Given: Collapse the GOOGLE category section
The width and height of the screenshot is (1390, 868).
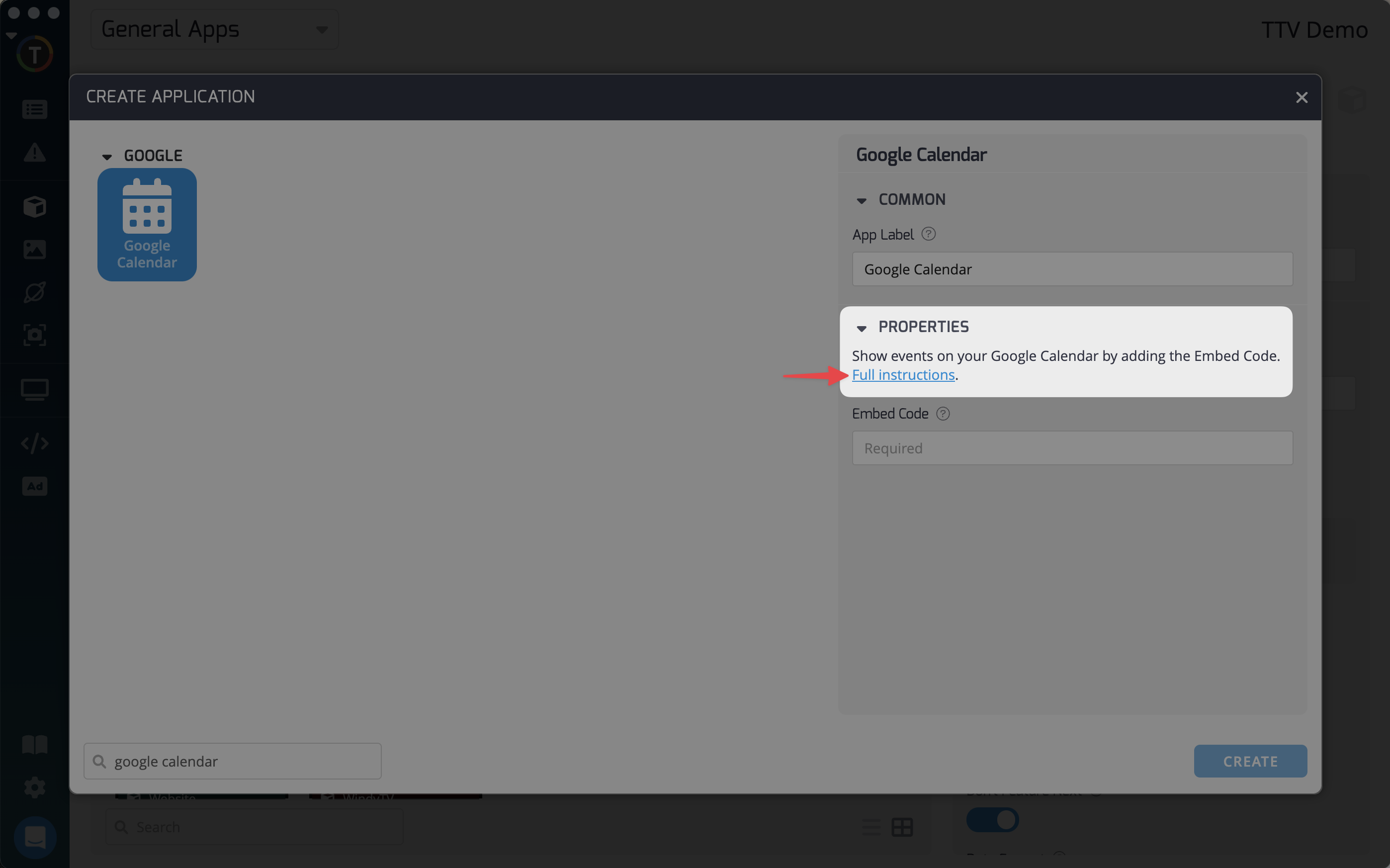Looking at the screenshot, I should pos(107,156).
